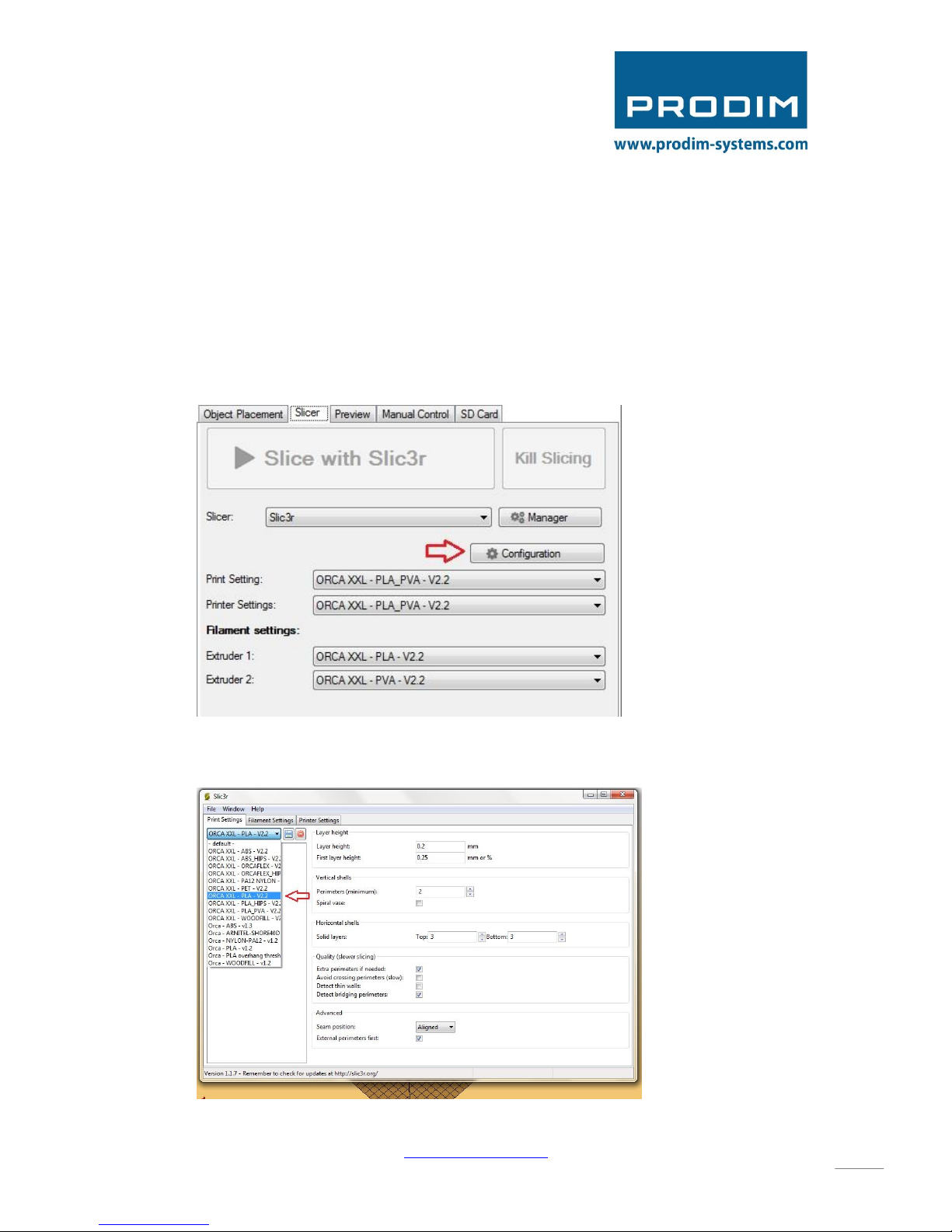Screen dimensions: 952x1232
Task: Open the Manual Control tab
Action: (416, 414)
